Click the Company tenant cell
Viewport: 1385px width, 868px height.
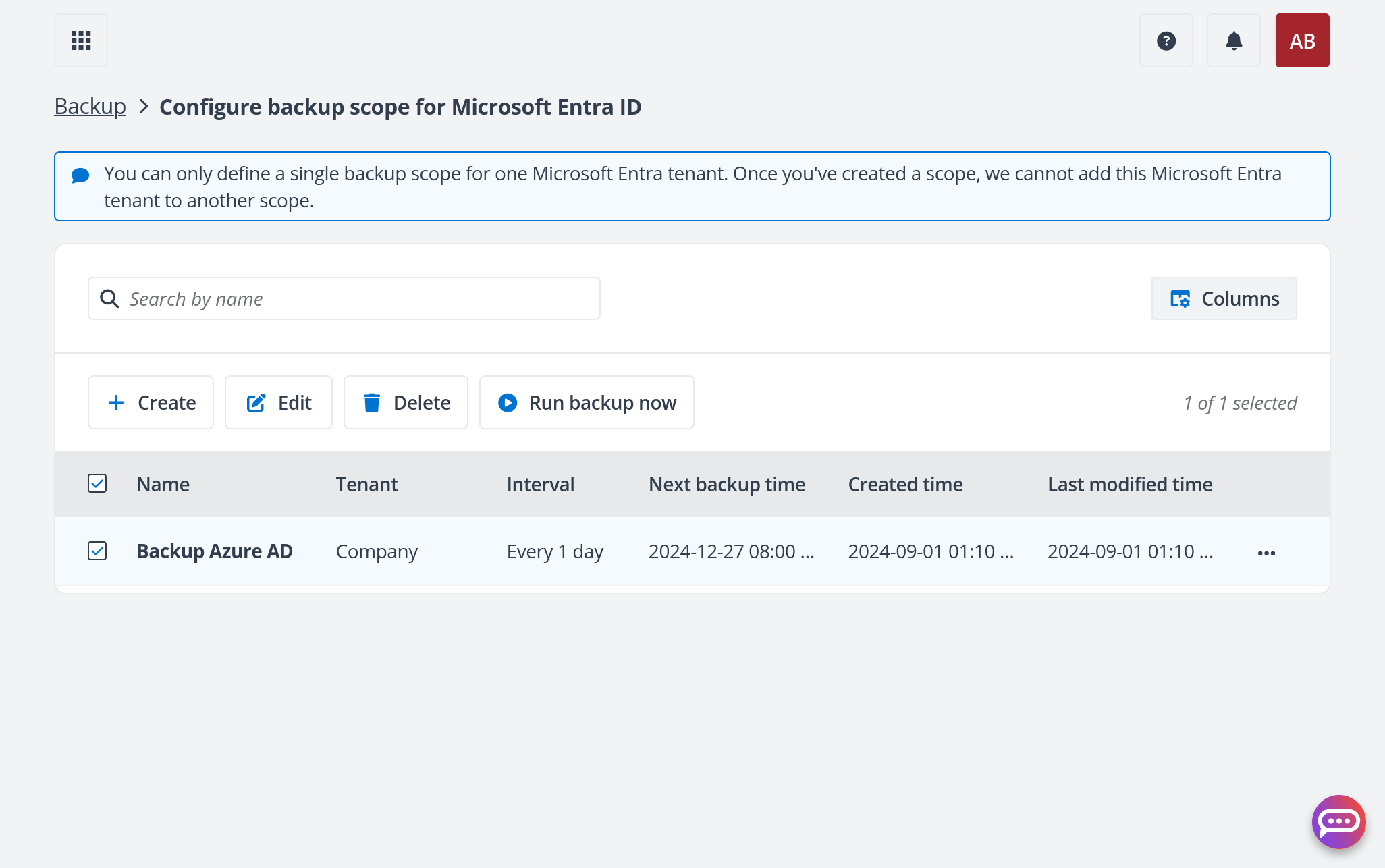pyautogui.click(x=377, y=551)
